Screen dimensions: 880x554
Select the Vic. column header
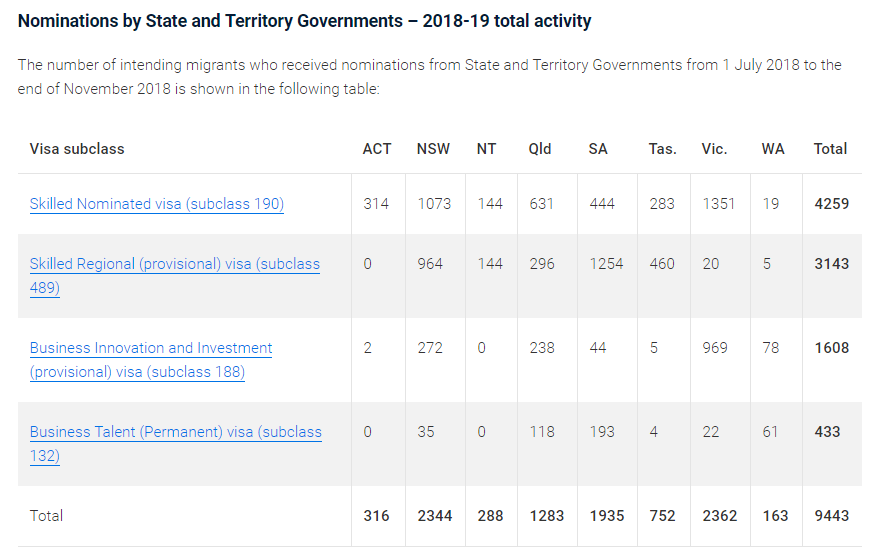(x=714, y=149)
